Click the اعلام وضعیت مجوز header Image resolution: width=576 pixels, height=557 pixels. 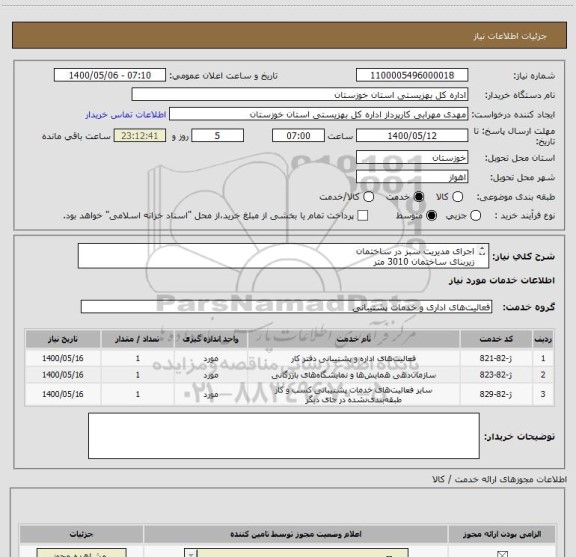[296, 534]
